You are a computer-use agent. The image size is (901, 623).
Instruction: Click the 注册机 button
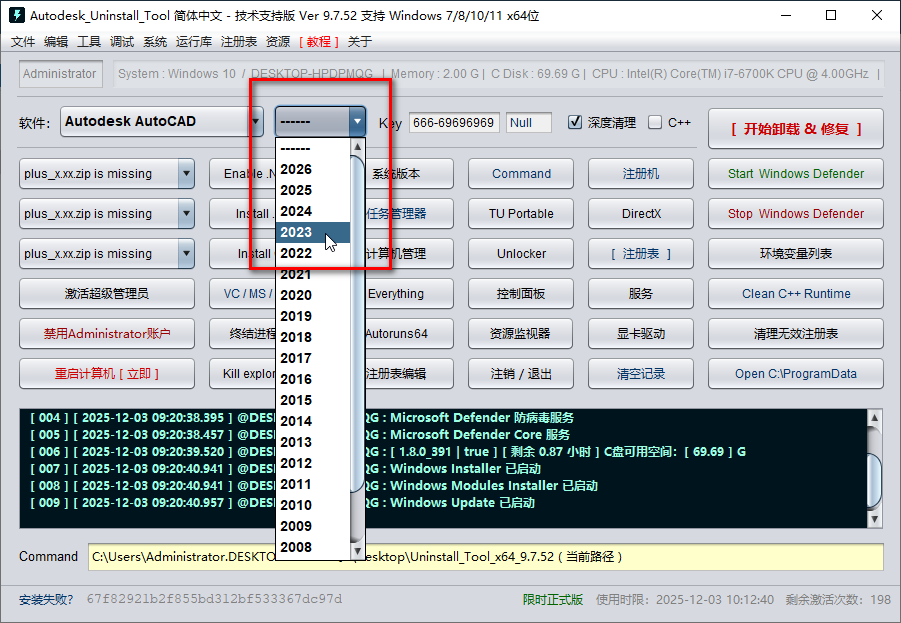(x=641, y=174)
